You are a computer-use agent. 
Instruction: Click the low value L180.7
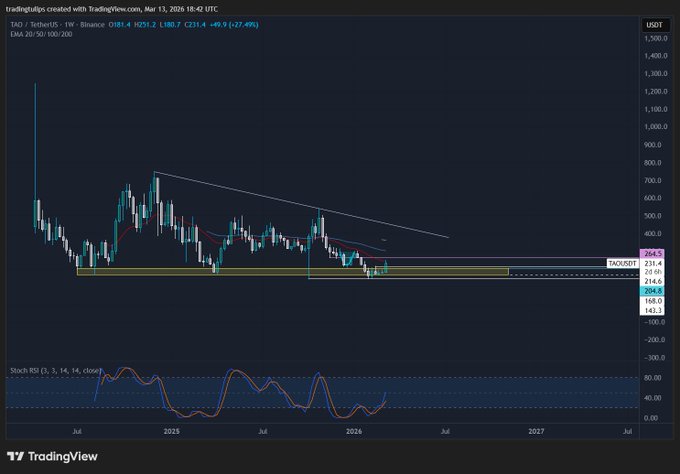coord(170,25)
